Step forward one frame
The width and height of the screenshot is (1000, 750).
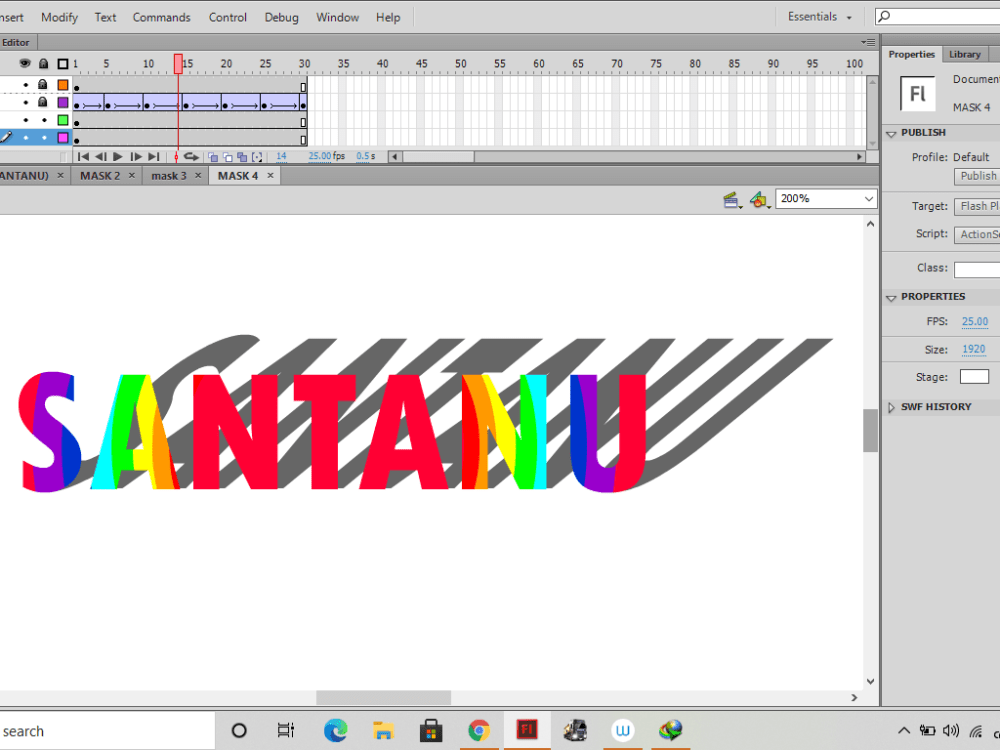pyautogui.click(x=135, y=156)
